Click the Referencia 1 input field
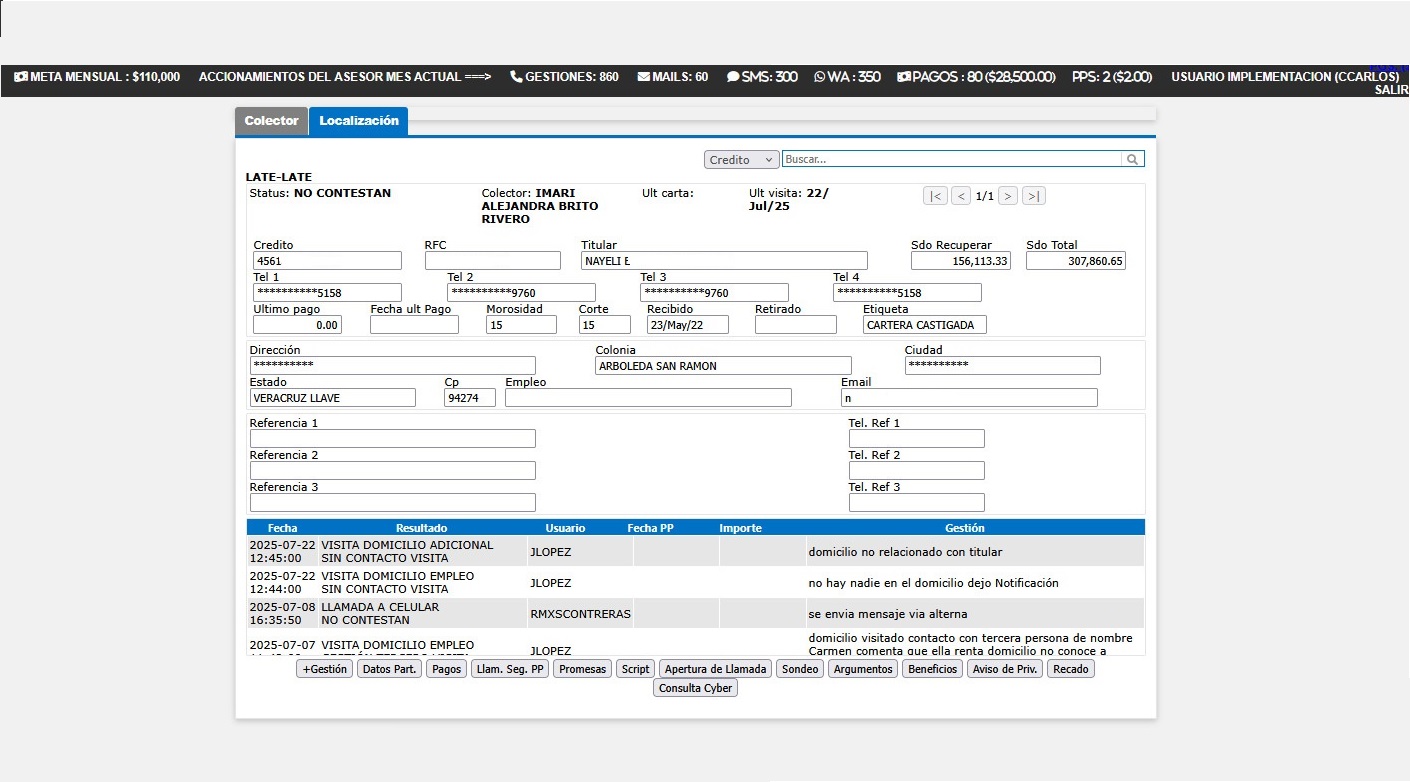The height and width of the screenshot is (782, 1410). point(392,438)
